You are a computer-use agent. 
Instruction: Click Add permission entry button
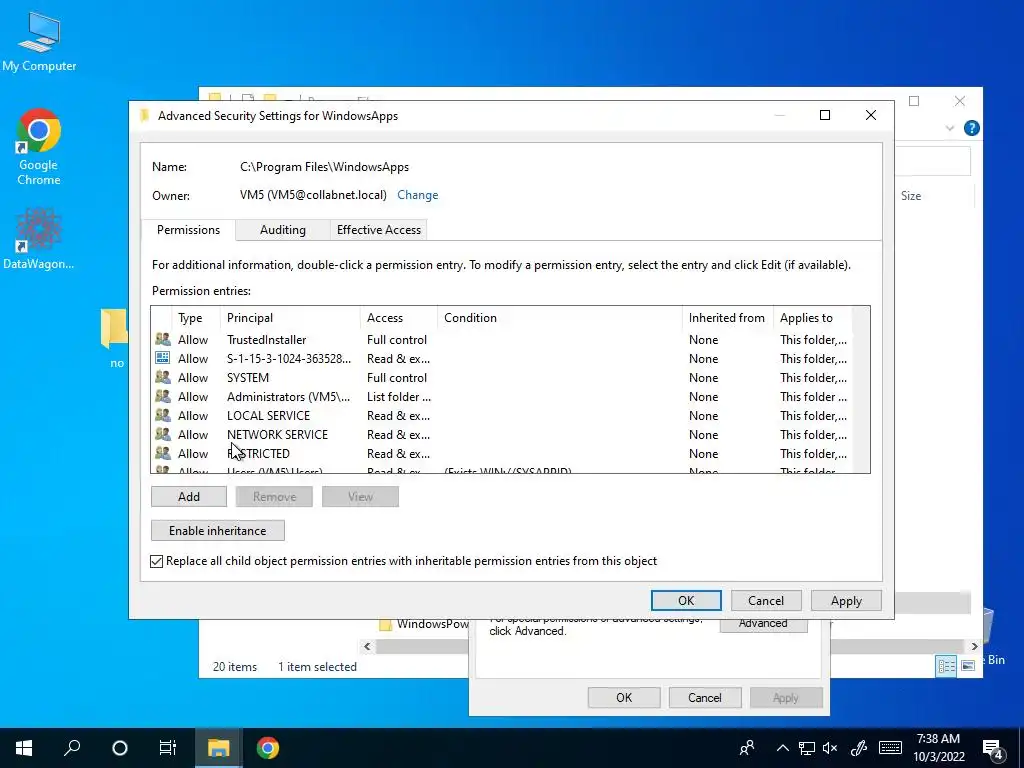pyautogui.click(x=189, y=496)
